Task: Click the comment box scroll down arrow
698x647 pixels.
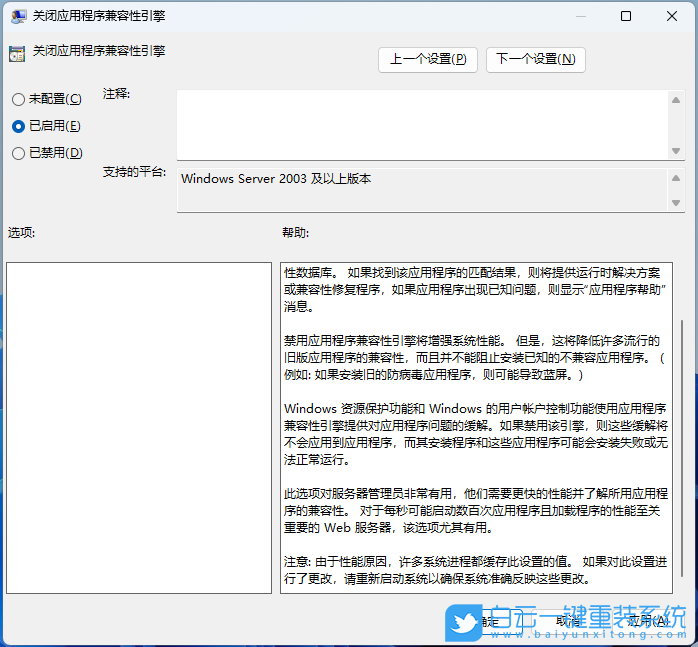Action: tap(676, 151)
